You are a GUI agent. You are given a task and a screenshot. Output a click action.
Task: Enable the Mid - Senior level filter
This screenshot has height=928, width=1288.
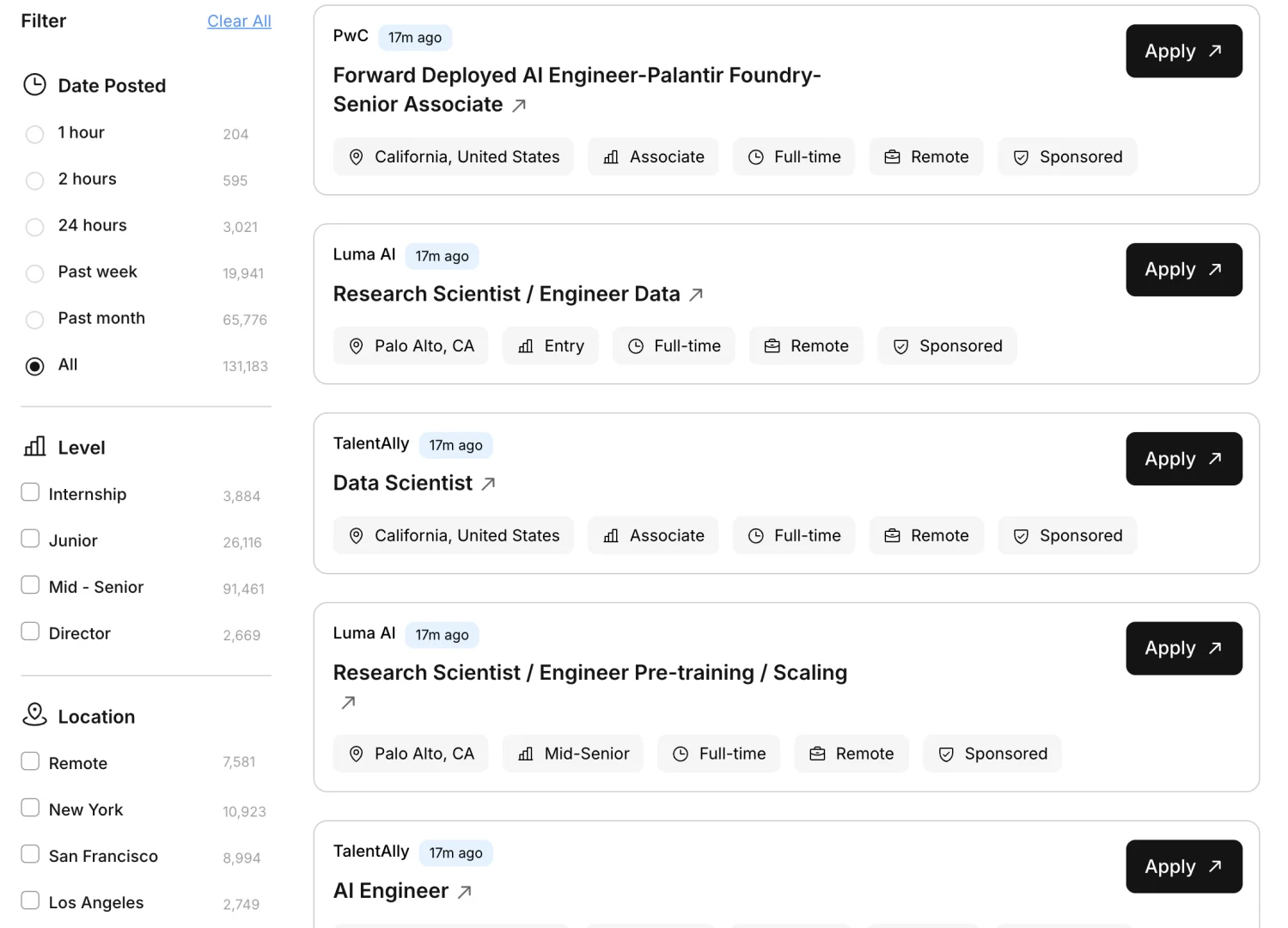[30, 585]
